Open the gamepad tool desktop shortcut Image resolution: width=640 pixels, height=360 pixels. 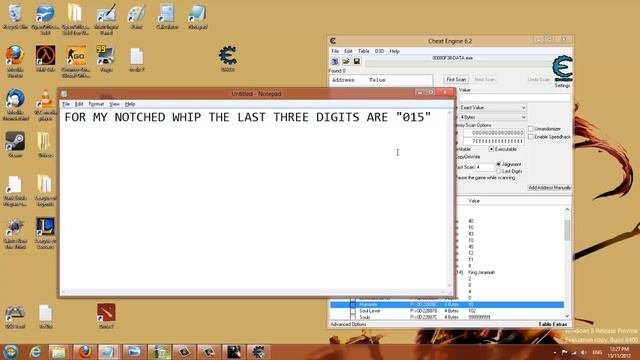15,317
